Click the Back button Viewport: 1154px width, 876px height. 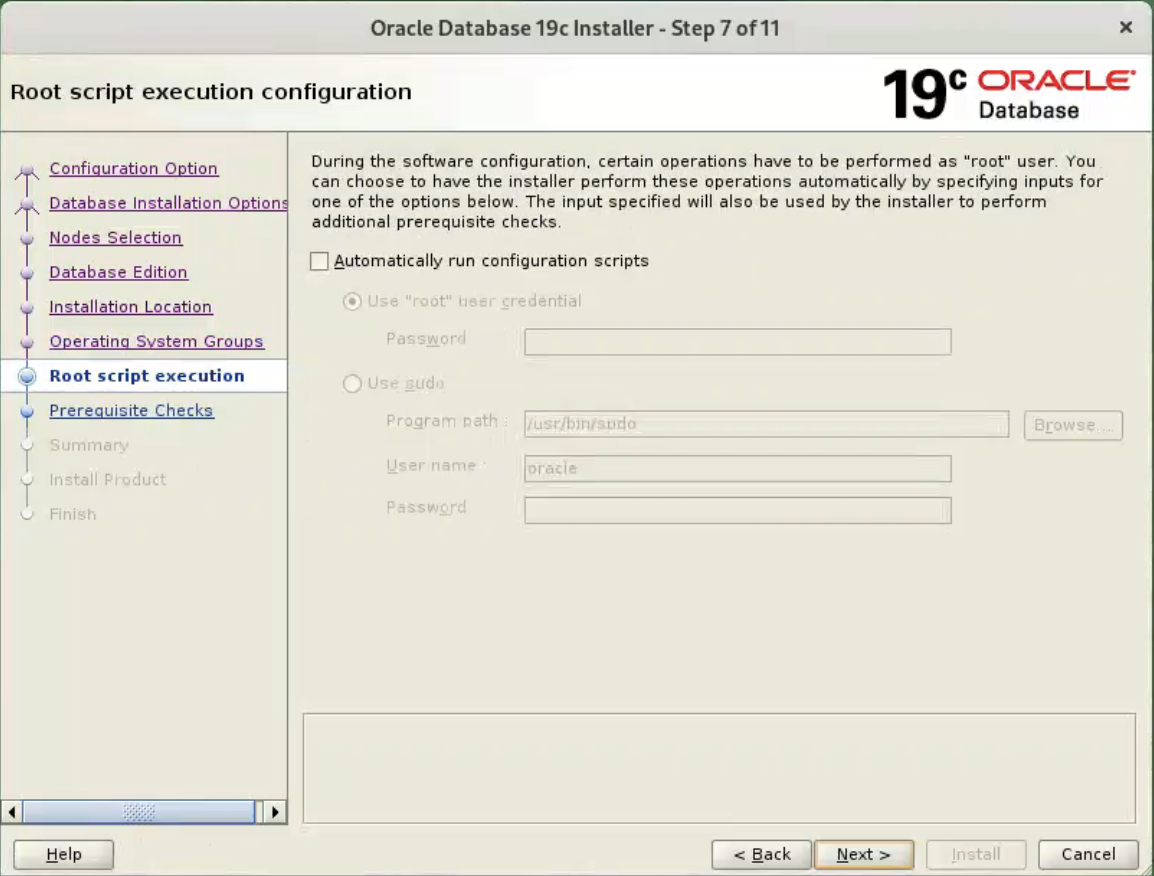tap(762, 855)
